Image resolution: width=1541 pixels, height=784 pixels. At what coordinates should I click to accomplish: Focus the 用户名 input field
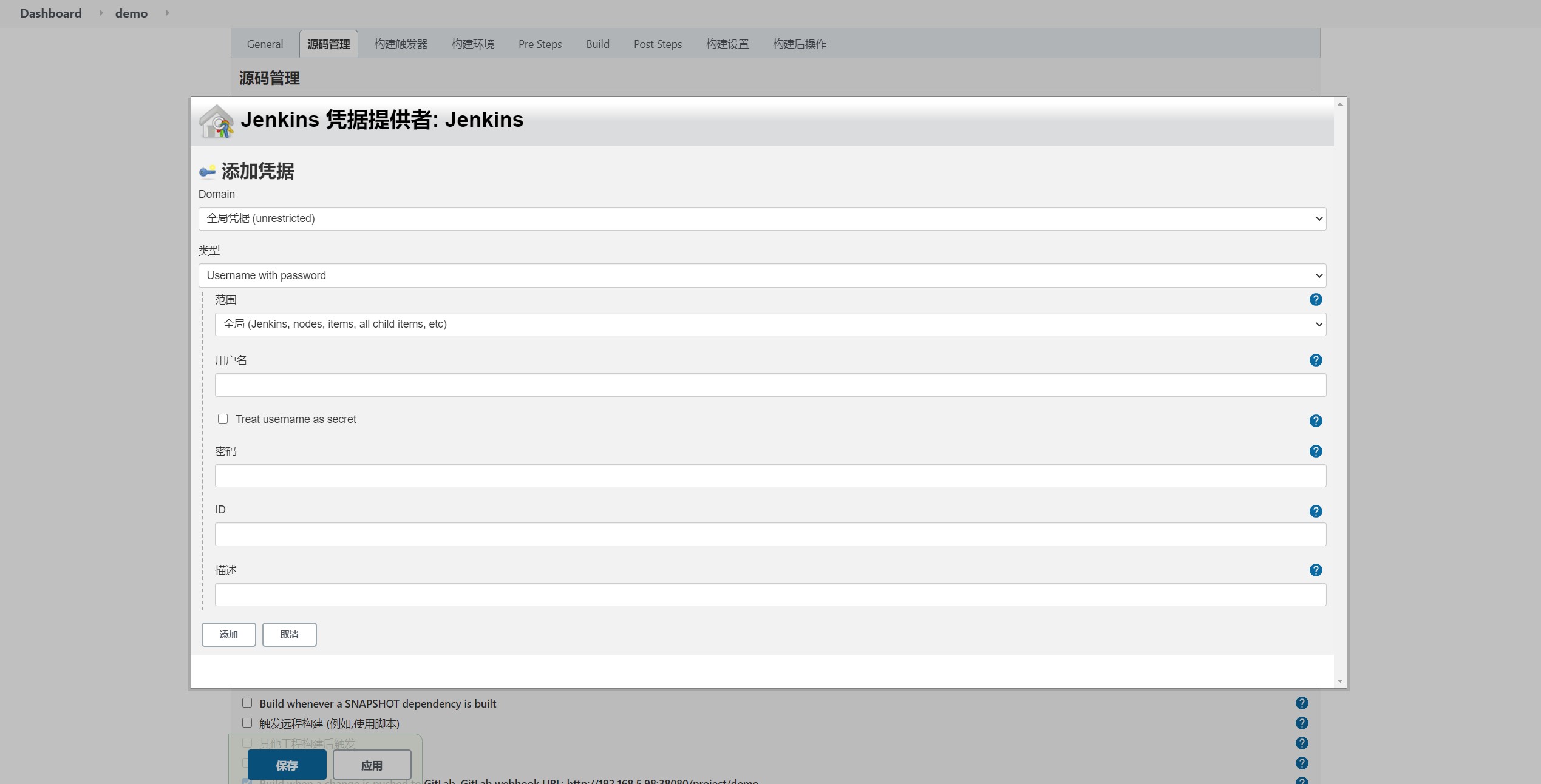(770, 385)
